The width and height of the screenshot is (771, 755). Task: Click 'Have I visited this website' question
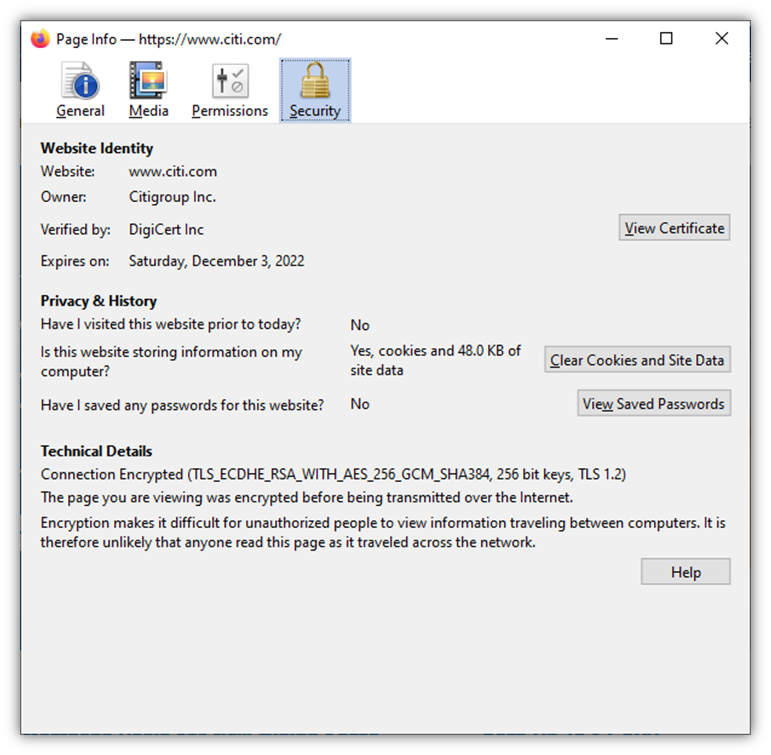tap(171, 324)
